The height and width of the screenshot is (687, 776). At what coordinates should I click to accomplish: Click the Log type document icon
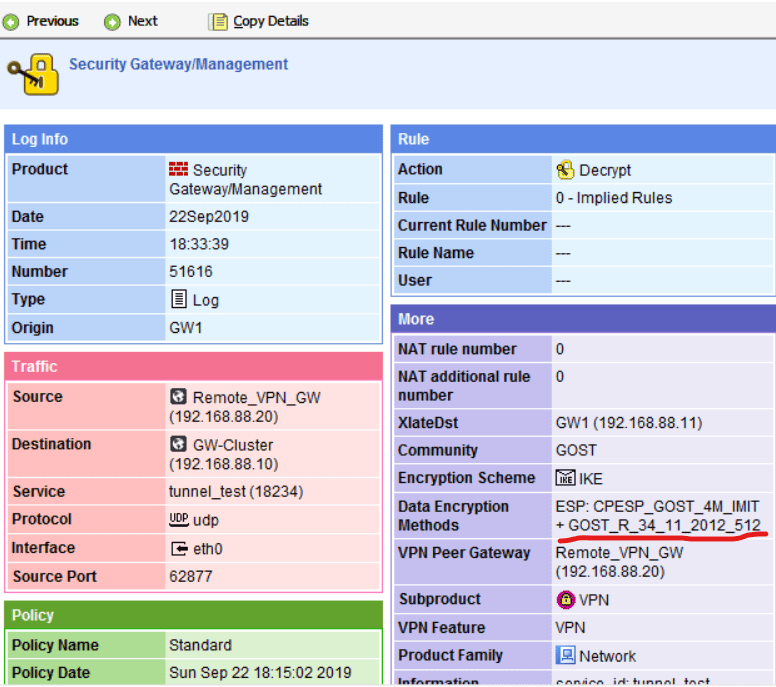(178, 299)
